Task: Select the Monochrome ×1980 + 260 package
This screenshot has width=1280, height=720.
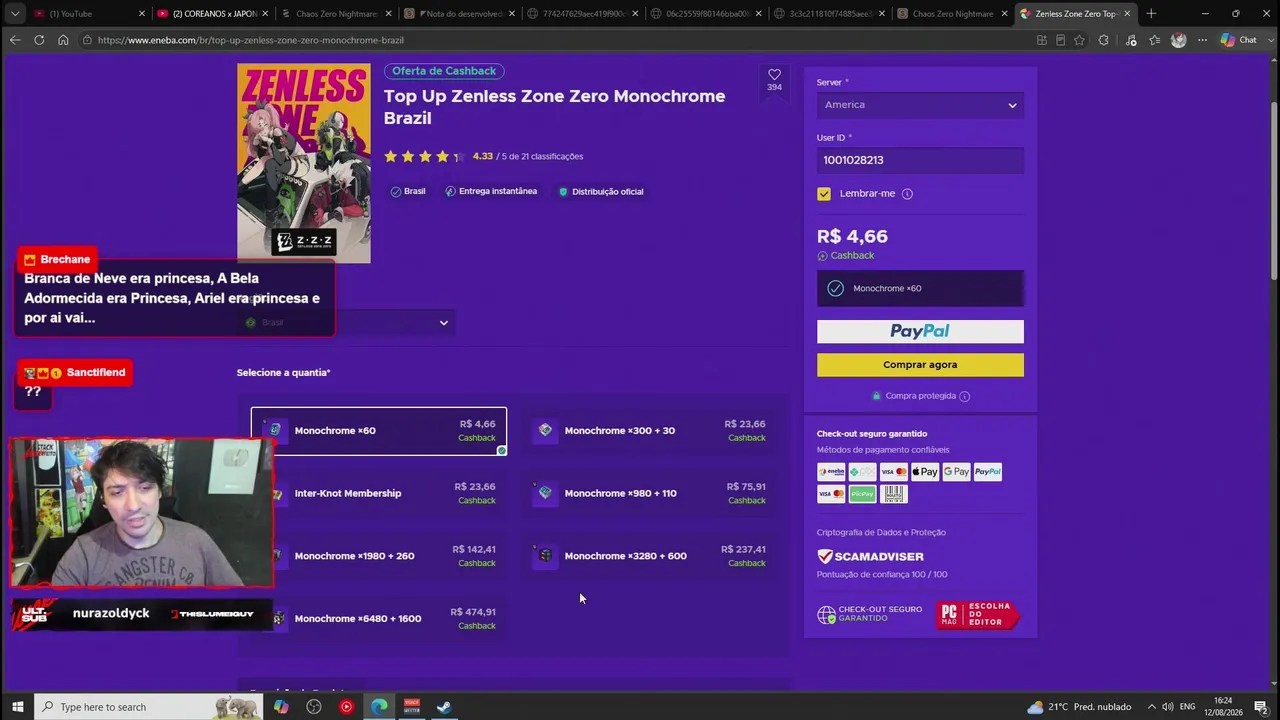Action: pos(379,556)
